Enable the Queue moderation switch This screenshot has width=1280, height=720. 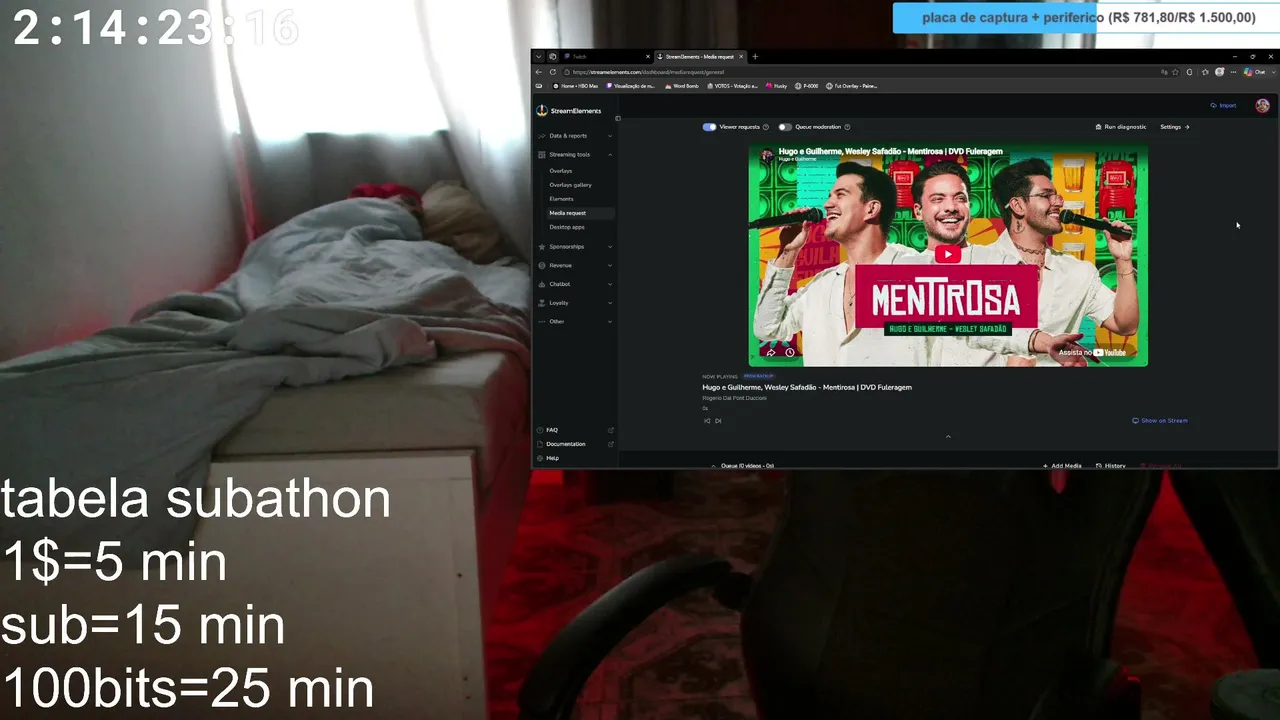pos(785,127)
